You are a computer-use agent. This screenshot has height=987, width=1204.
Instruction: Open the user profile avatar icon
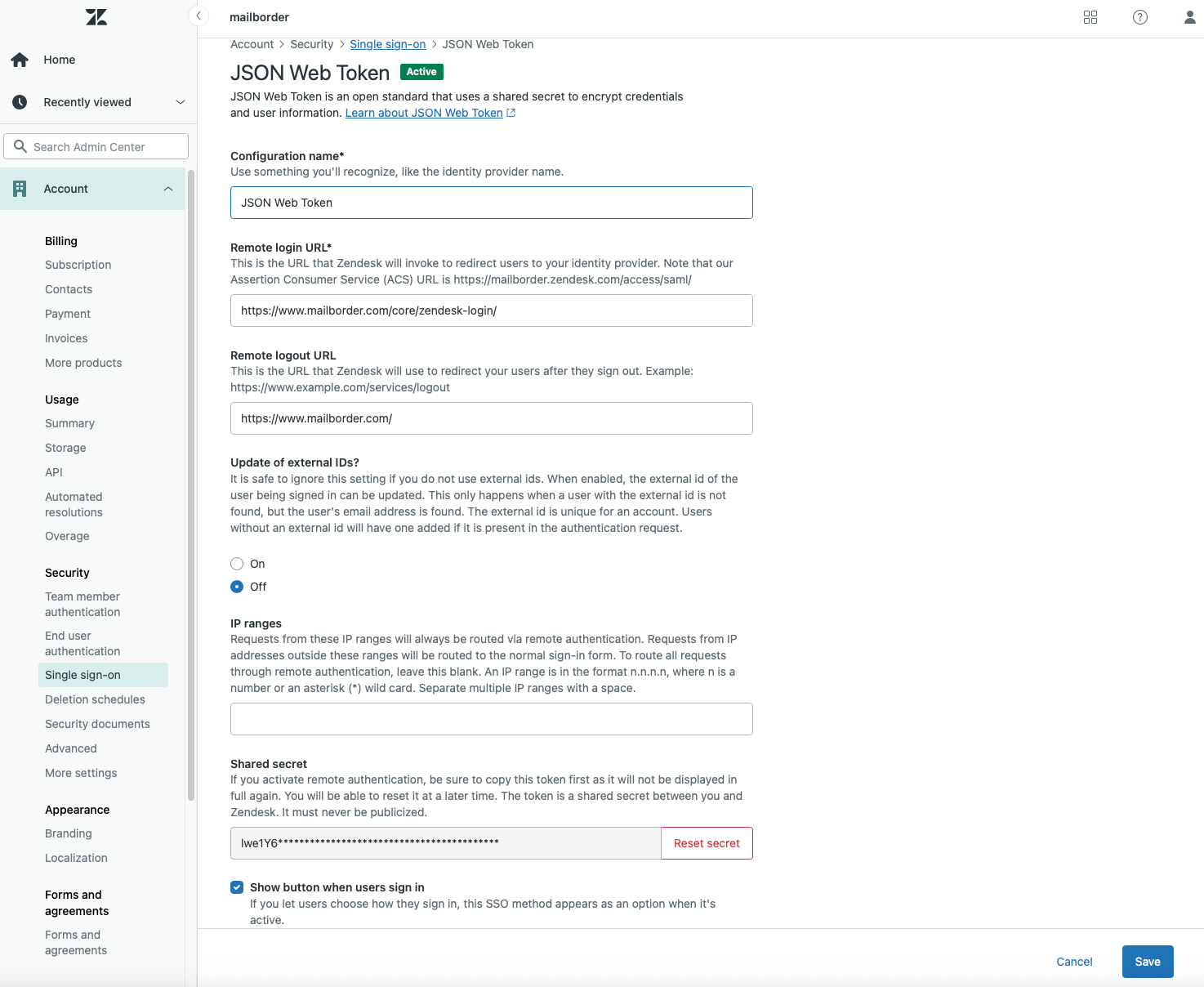point(1189,16)
